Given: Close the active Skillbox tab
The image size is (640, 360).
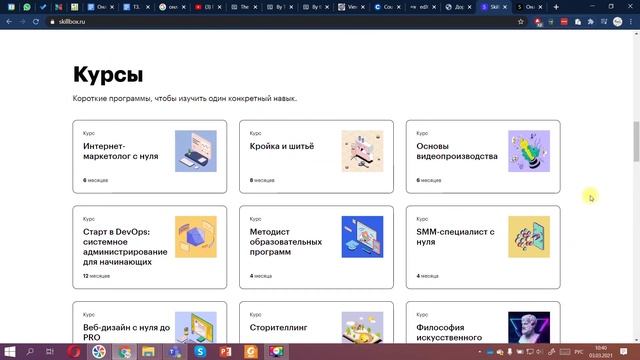Looking at the screenshot, I should click(505, 7).
